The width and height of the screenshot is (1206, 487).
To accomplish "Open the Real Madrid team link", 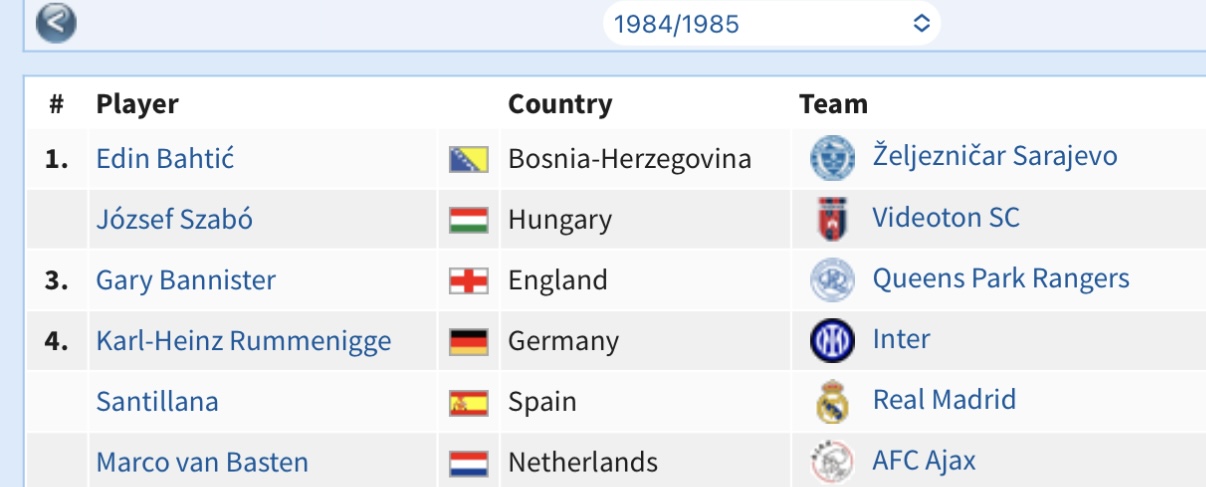I will [944, 400].
